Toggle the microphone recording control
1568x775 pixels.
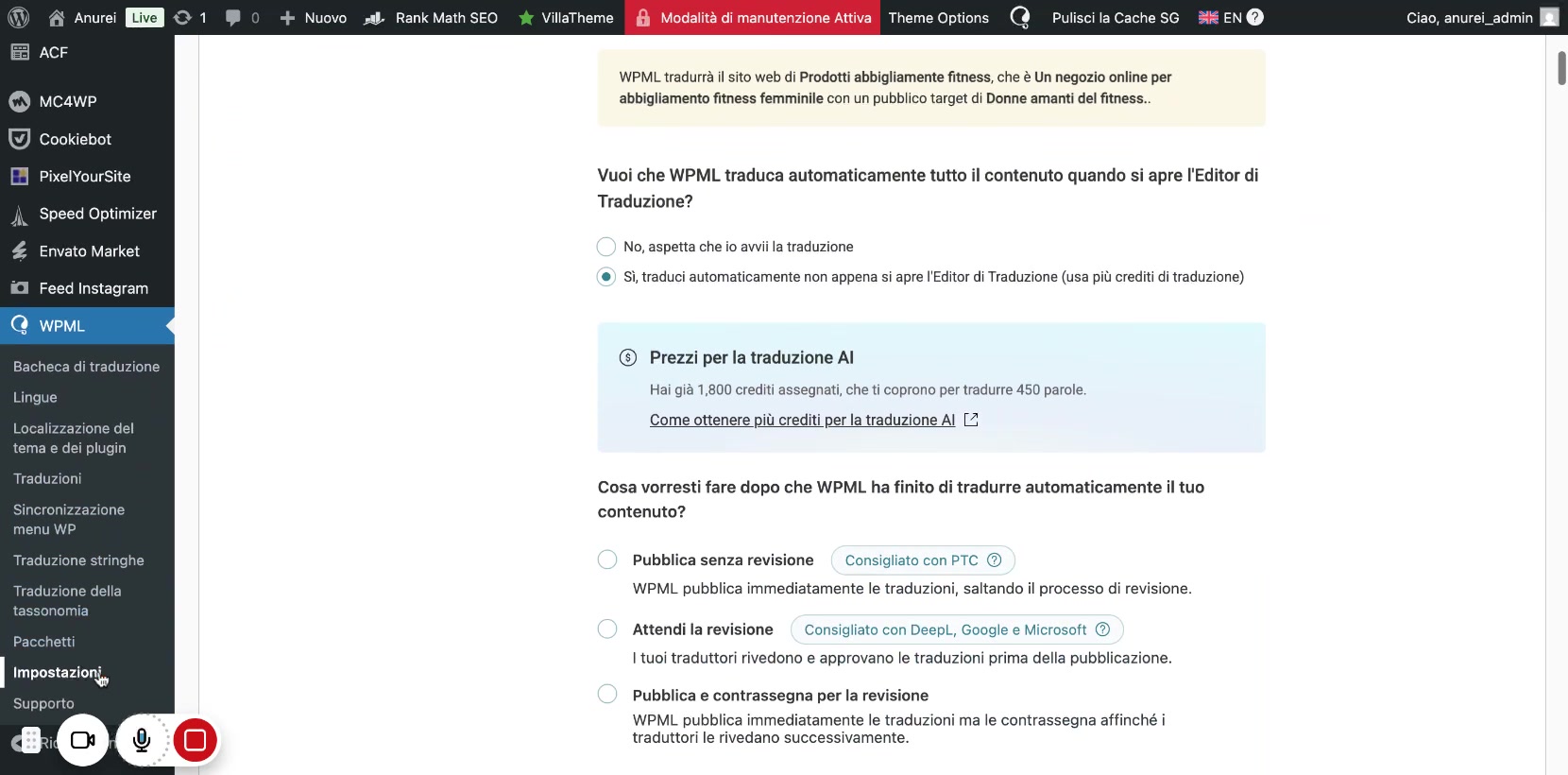(142, 740)
